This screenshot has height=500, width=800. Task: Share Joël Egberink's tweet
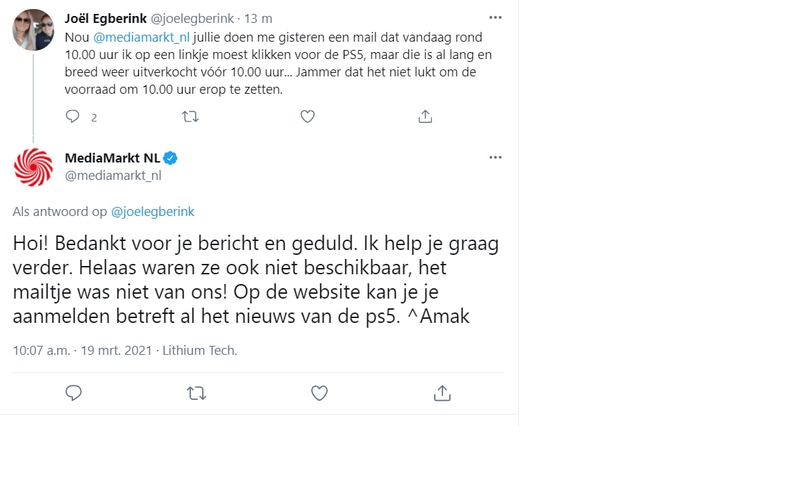pos(425,117)
